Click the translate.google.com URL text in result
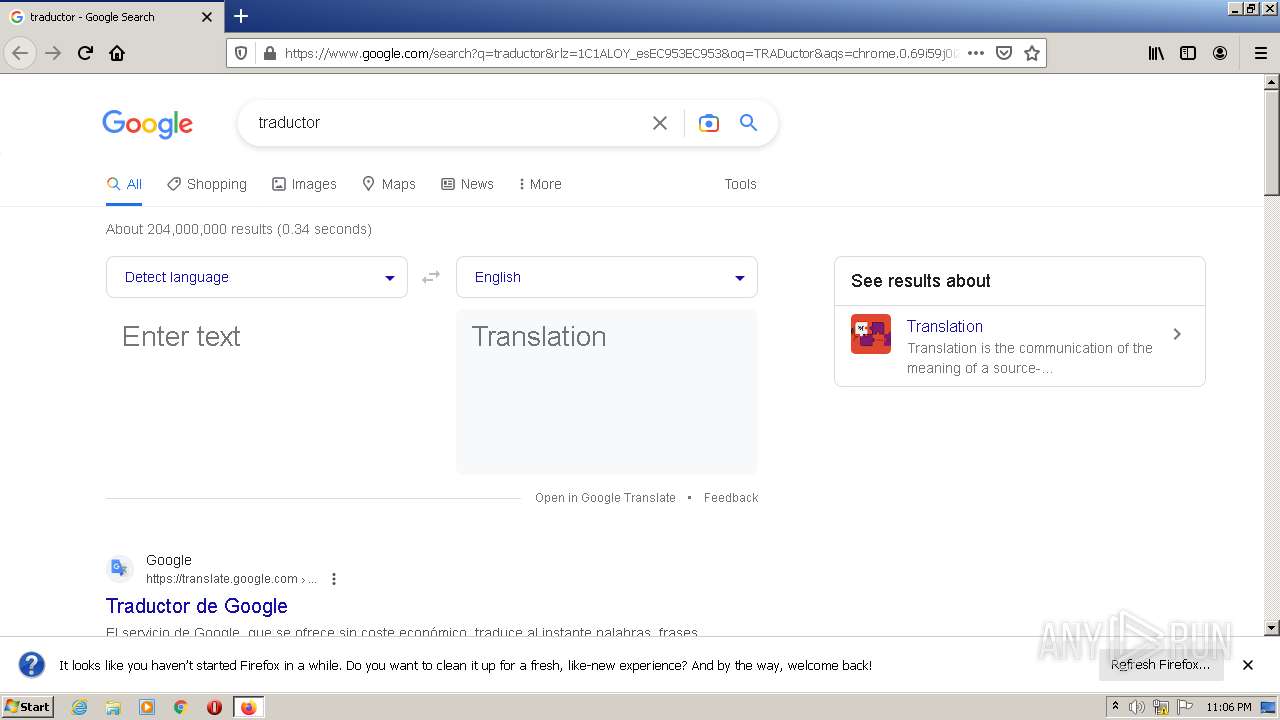 coord(231,579)
